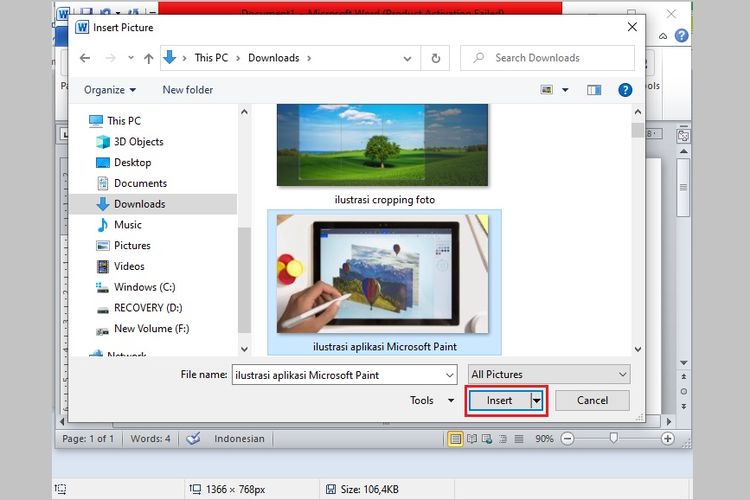Image resolution: width=750 pixels, height=500 pixels.
Task: Go back using the dialog's back arrow
Action: click(x=85, y=58)
